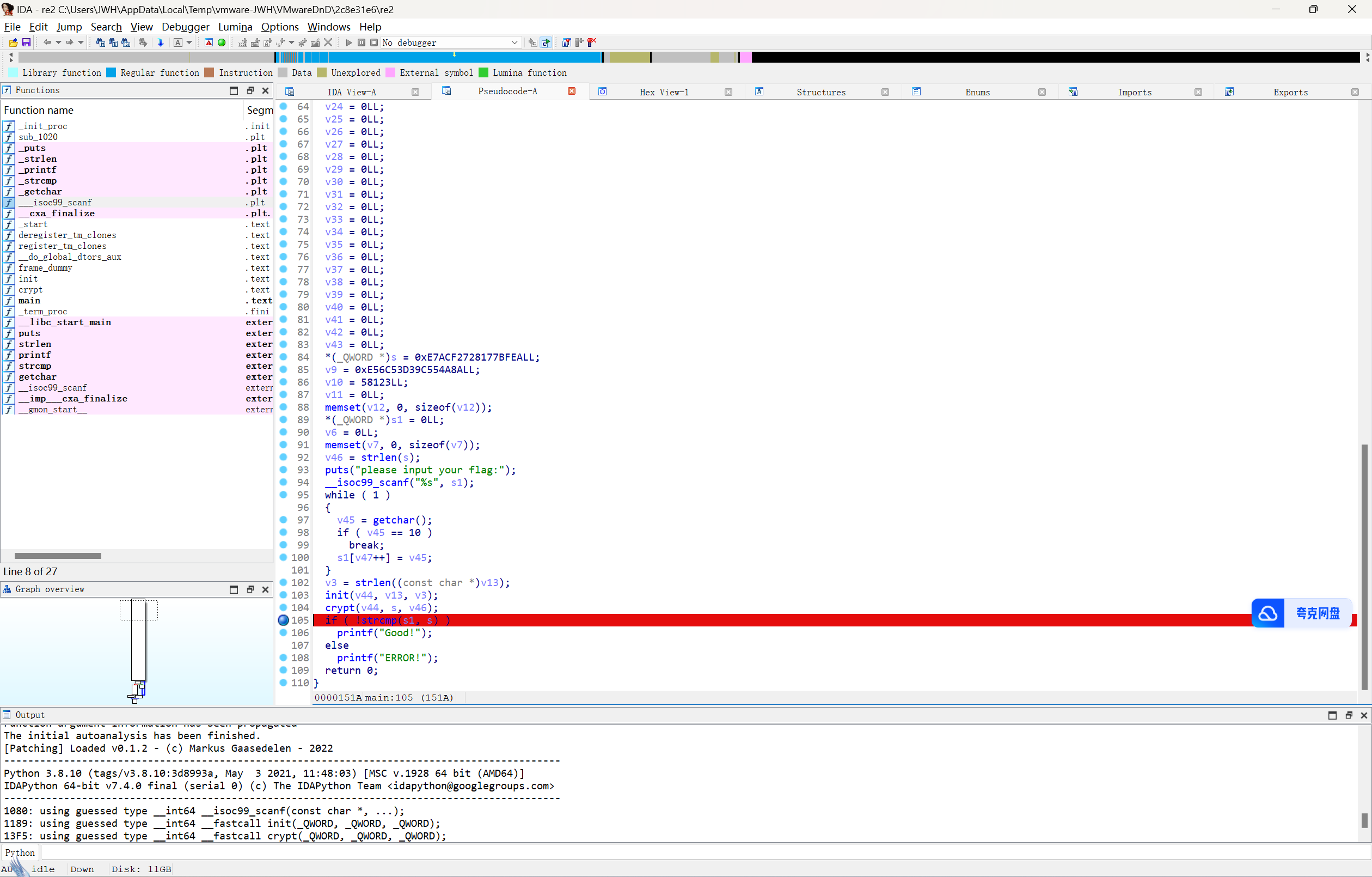Click the convert-to-code toolbar icon
Screen dimensions: 1372x877
pos(243,43)
